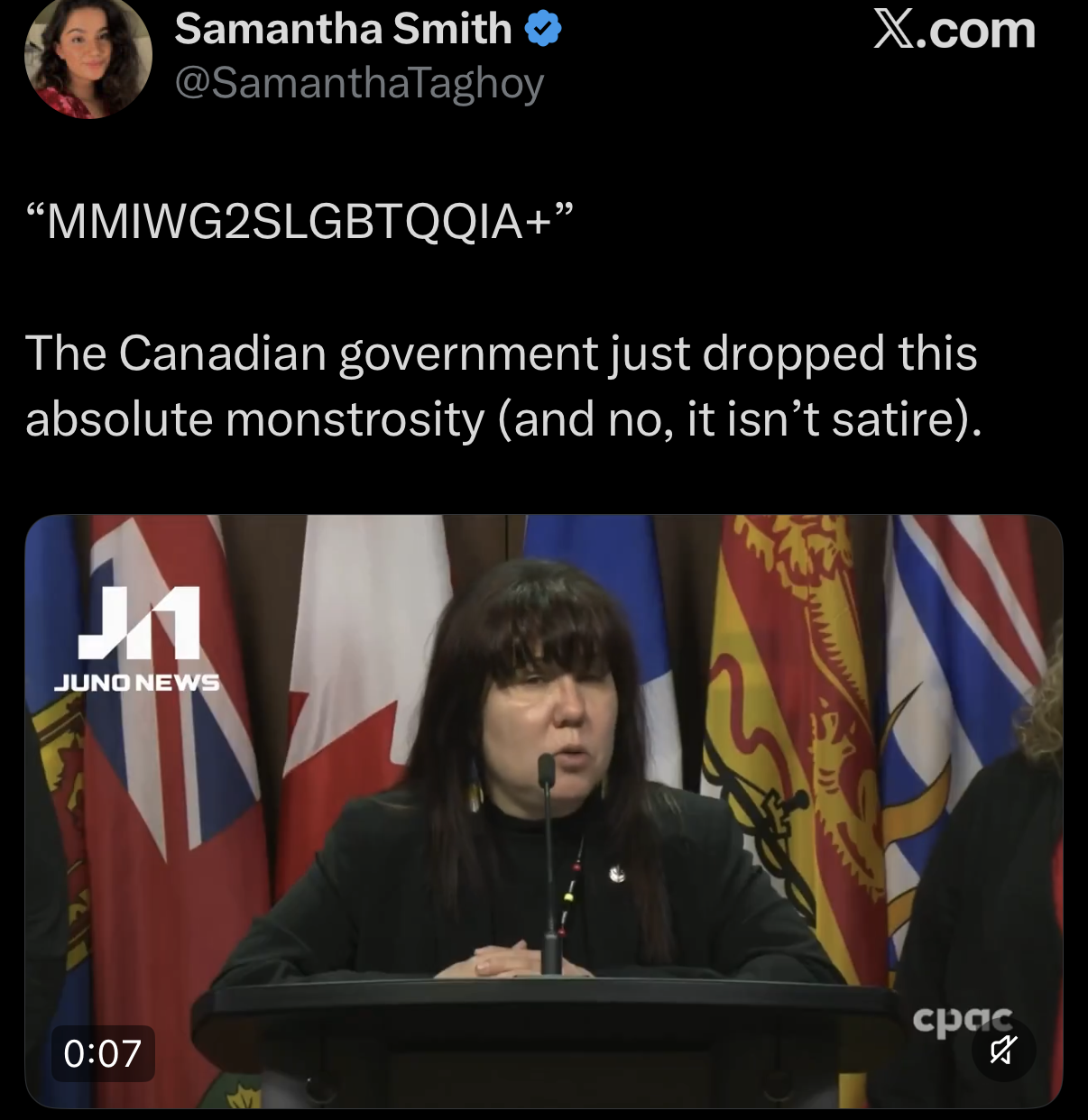
Task: Click the speaker's clasped hands on the podium
Action: pyautogui.click(x=502, y=959)
